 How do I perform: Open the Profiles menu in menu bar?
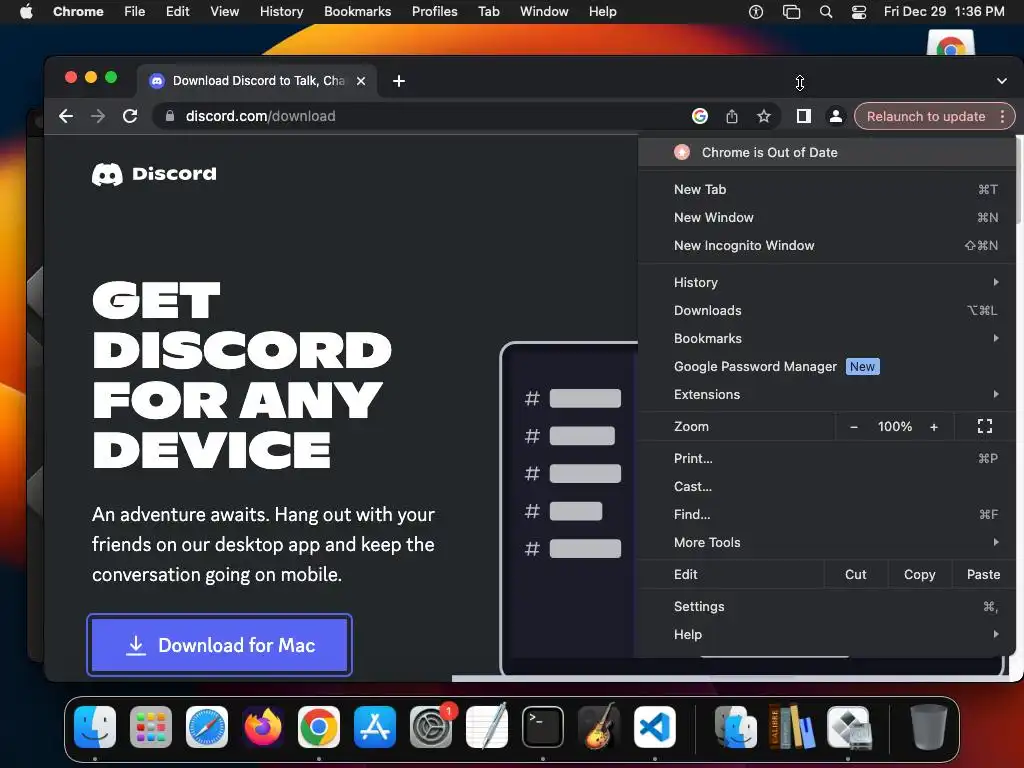pos(434,12)
